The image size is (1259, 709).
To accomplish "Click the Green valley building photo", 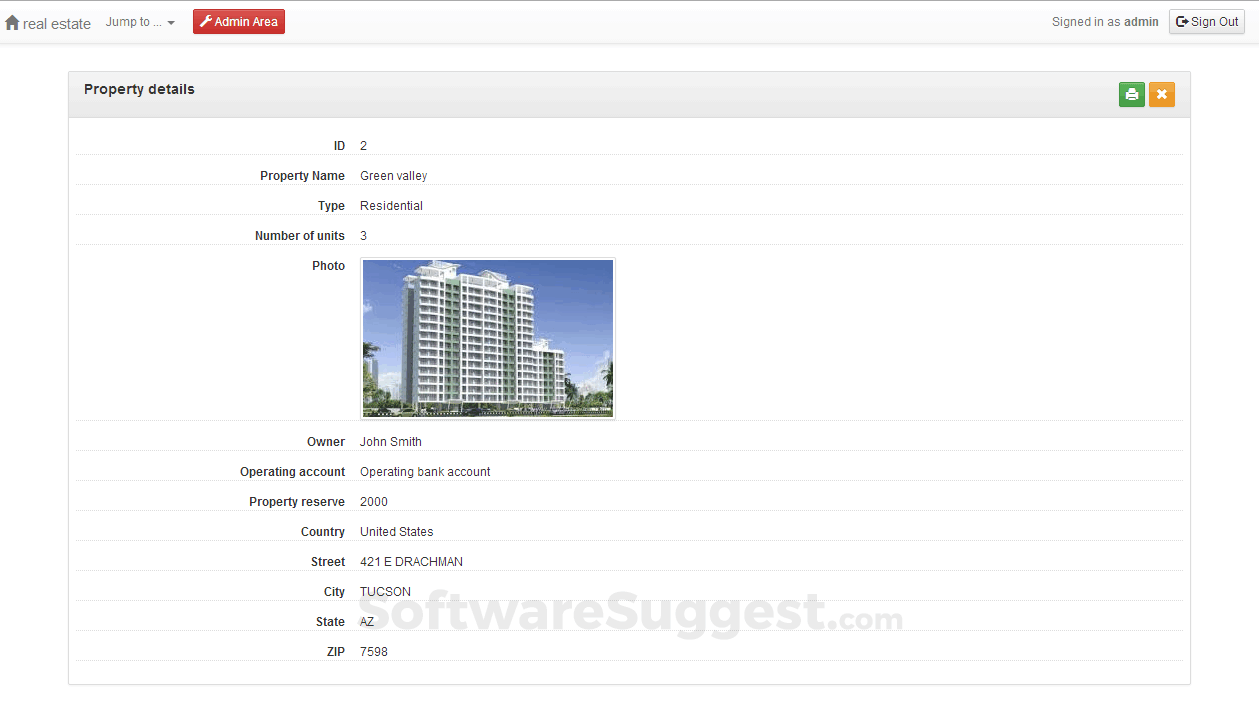I will [x=488, y=338].
